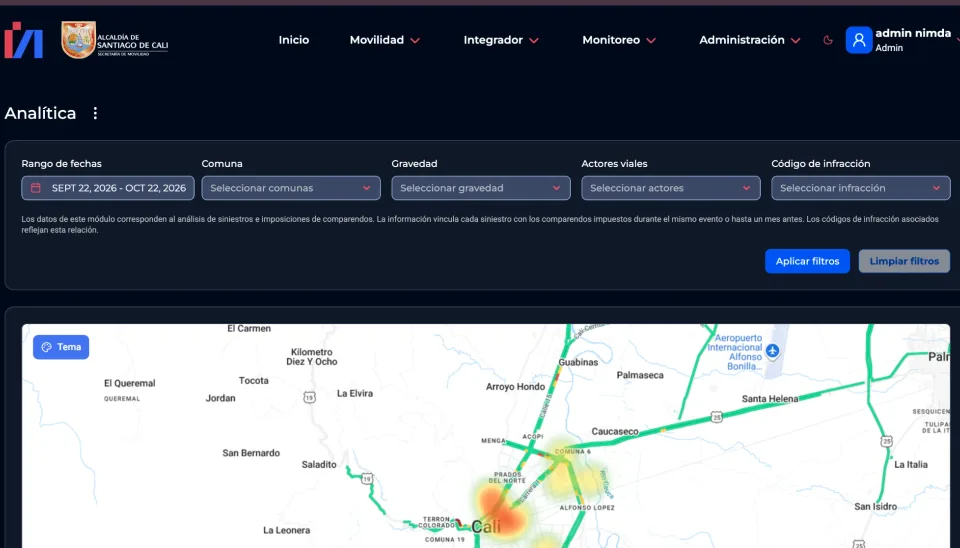Click the Saladito map label
Viewport: 960px width, 548px height.
coord(318,465)
